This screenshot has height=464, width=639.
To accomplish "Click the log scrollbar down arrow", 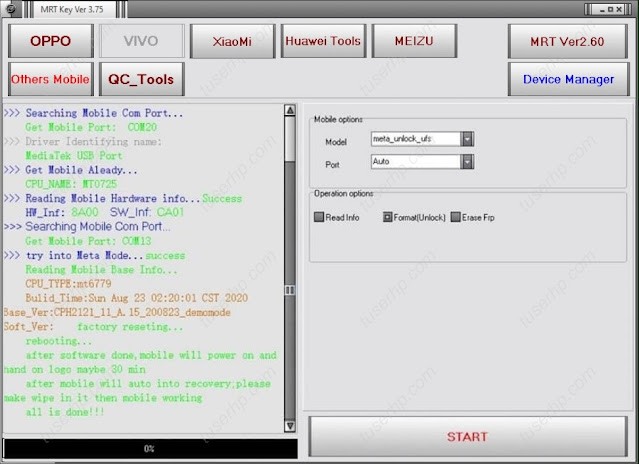I will (x=290, y=426).
